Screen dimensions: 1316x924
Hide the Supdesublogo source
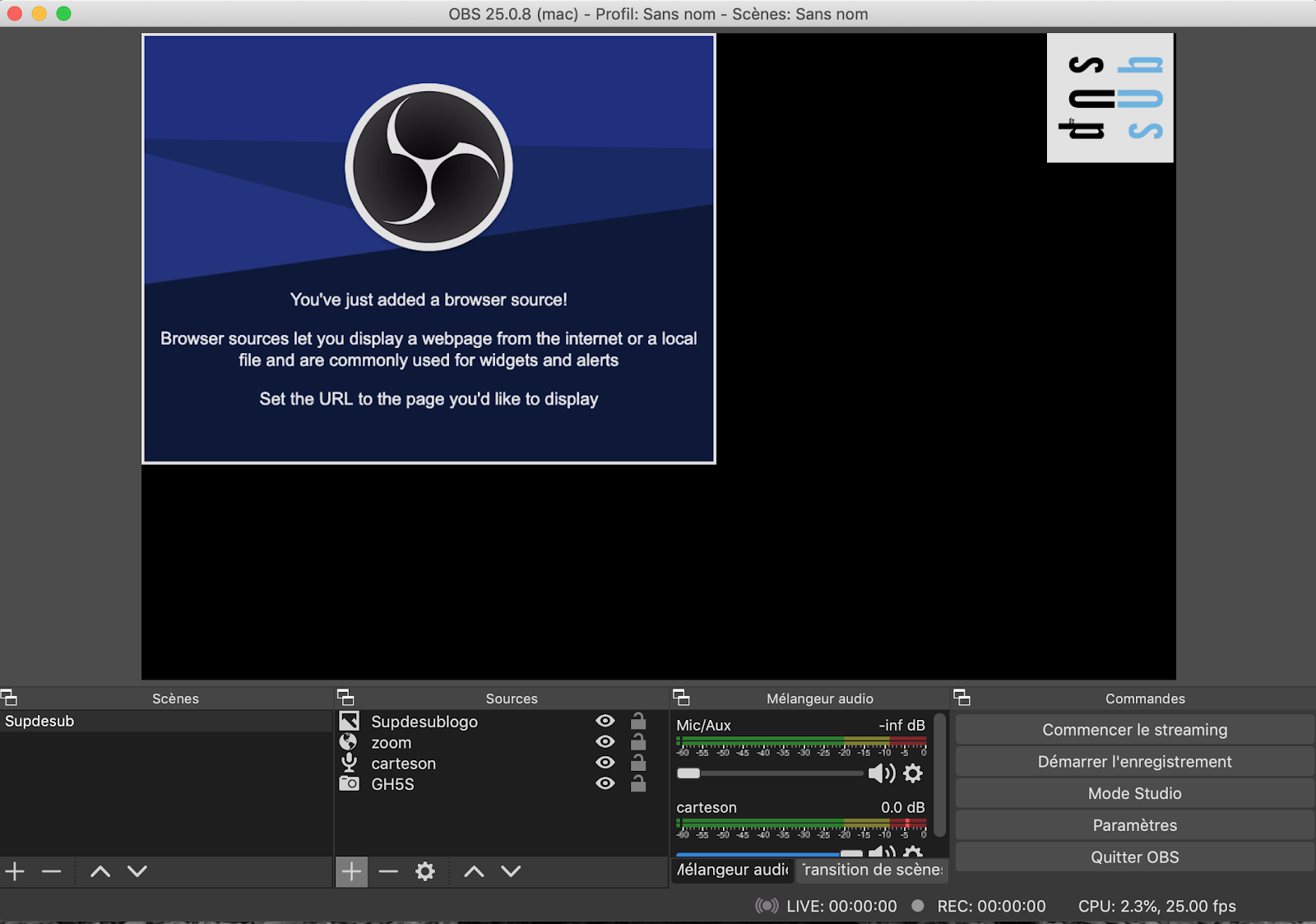tap(605, 721)
